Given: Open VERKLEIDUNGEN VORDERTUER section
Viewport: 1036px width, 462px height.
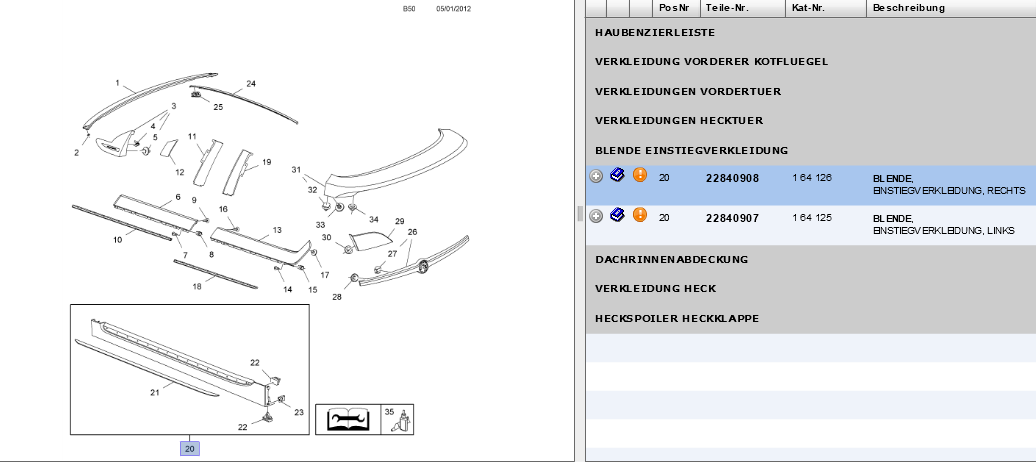Looking at the screenshot, I should pyautogui.click(x=688, y=92).
